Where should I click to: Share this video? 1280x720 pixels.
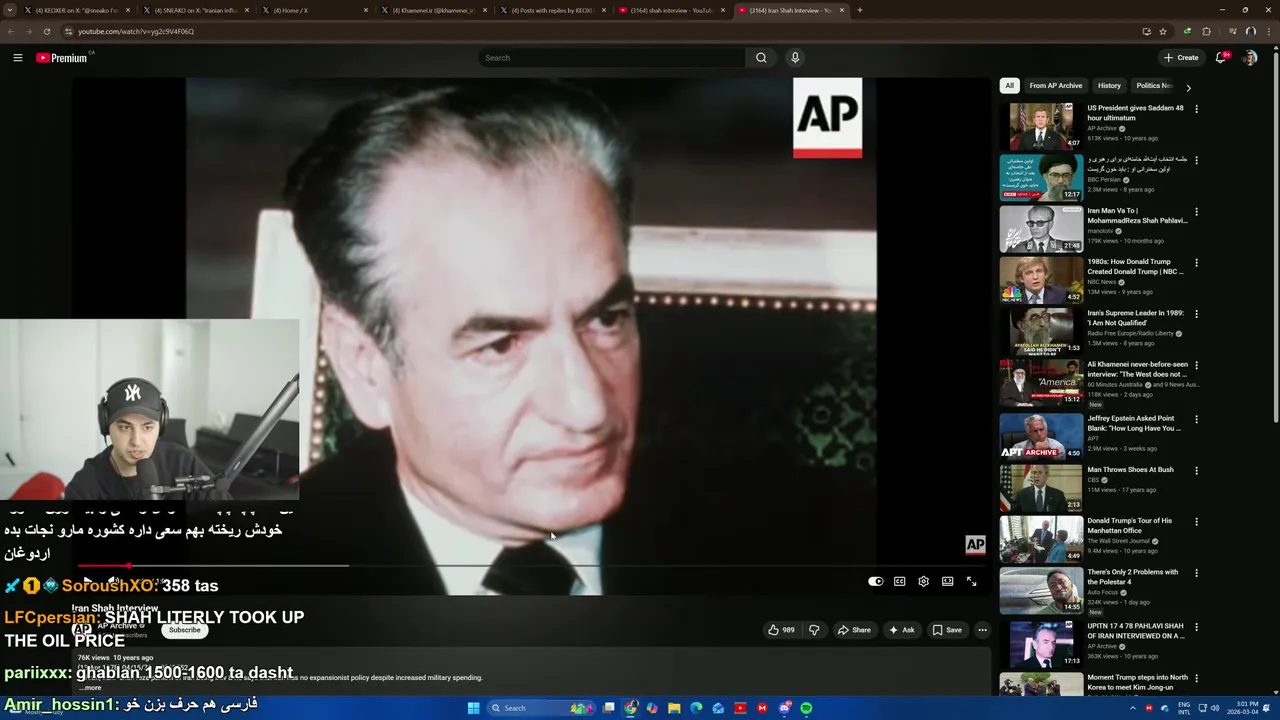click(854, 630)
